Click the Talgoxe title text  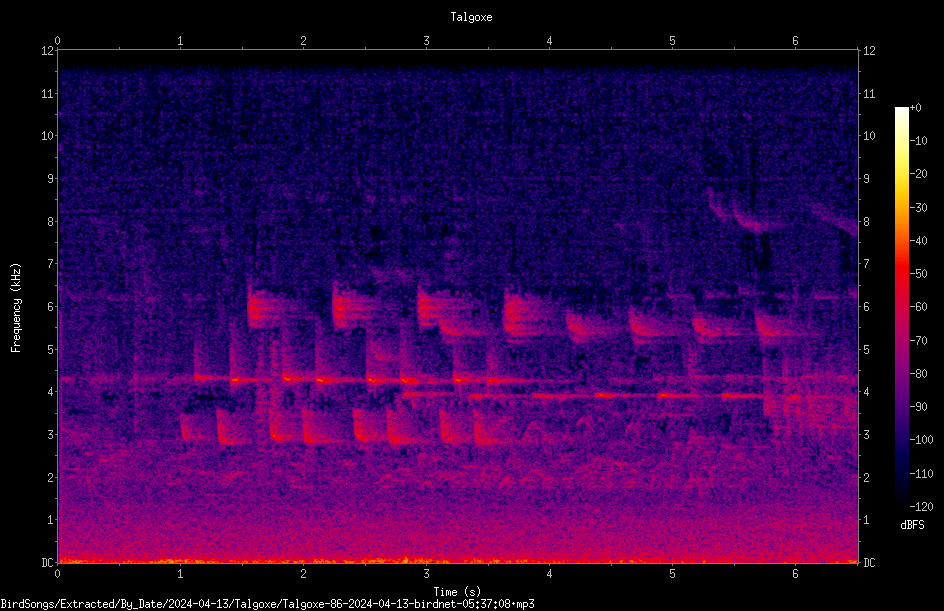(x=471, y=17)
